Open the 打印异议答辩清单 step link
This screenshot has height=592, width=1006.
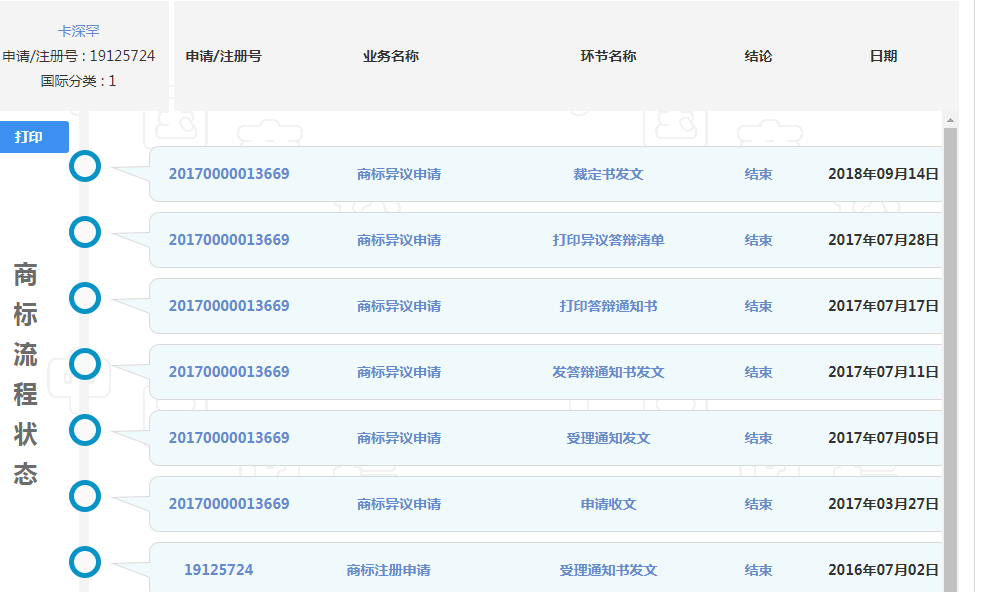click(610, 240)
